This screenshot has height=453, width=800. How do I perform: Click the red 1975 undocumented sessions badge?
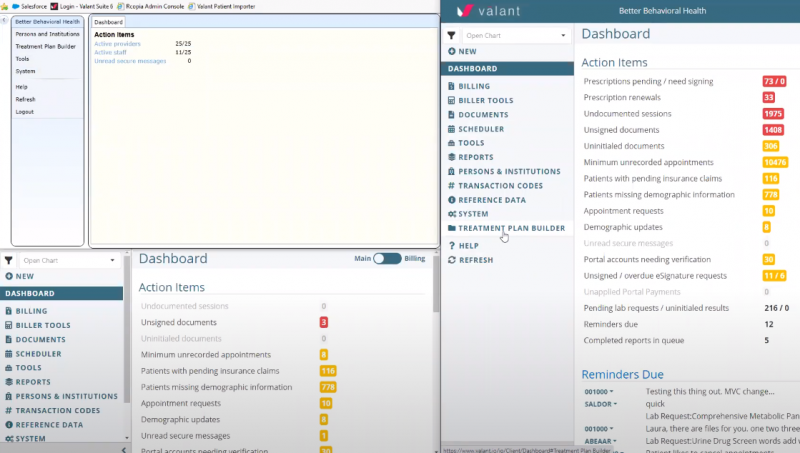click(772, 114)
